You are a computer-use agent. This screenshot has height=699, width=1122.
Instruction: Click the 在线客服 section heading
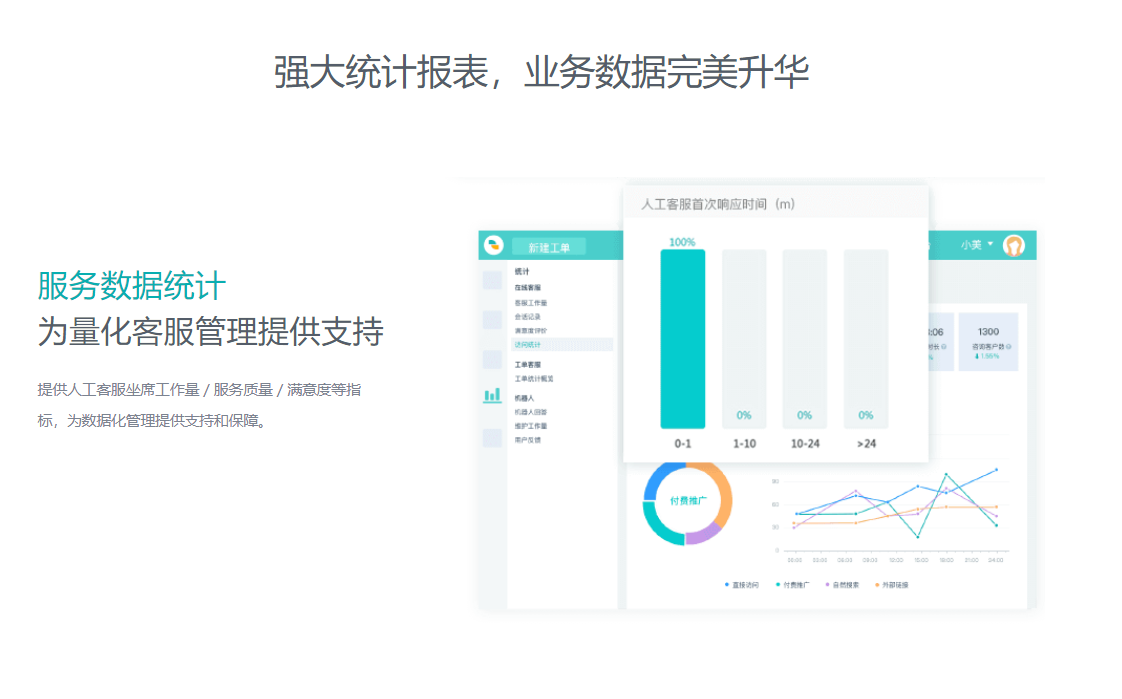[x=527, y=288]
